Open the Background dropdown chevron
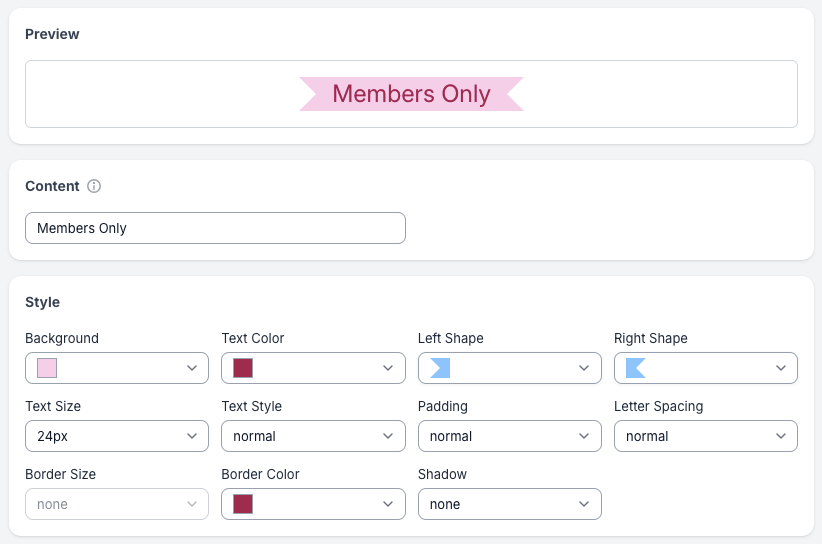 [192, 368]
